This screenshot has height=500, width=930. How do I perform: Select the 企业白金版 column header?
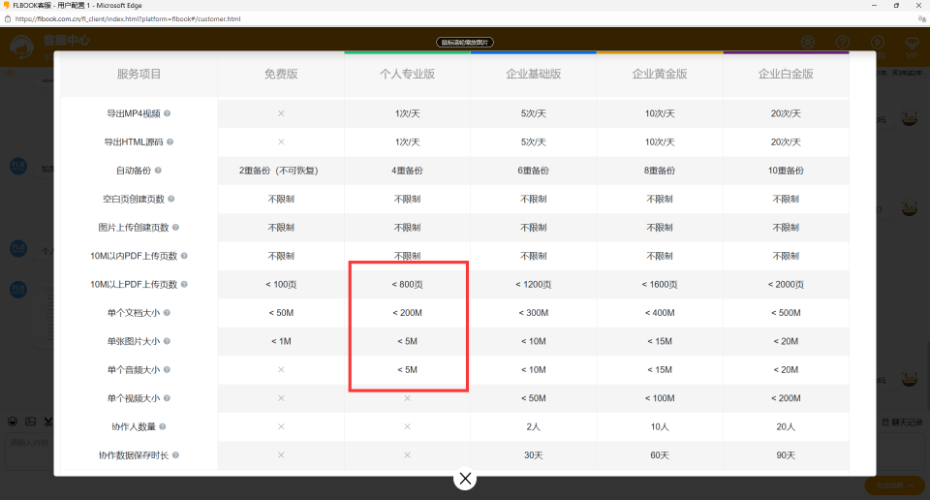click(x=785, y=74)
